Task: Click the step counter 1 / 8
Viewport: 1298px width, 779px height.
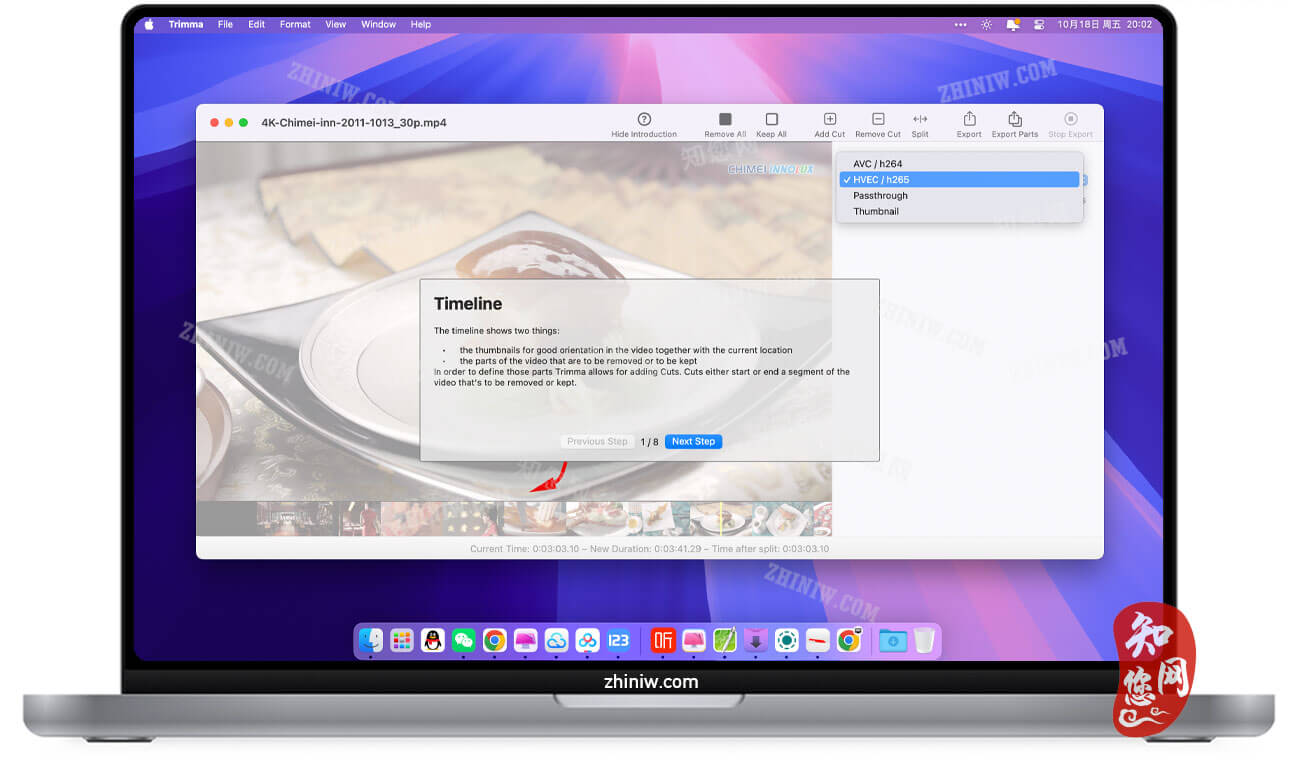Action: 649,442
